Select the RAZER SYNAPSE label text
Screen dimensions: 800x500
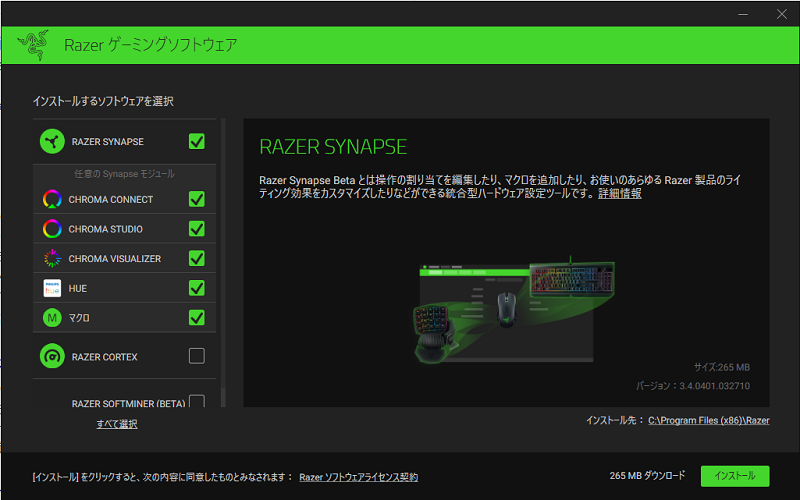coord(108,142)
